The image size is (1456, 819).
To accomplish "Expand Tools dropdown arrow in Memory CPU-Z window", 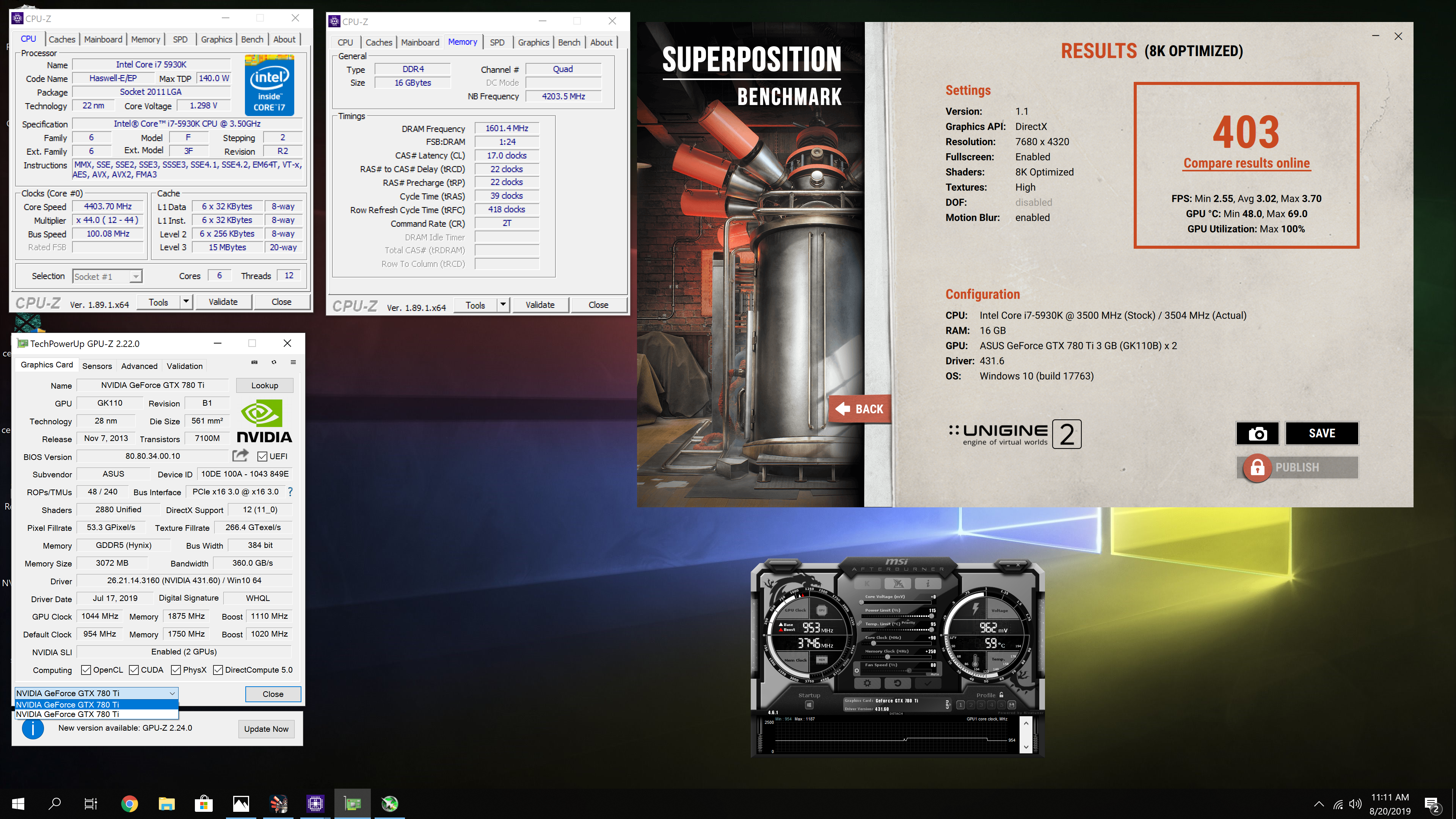I will pyautogui.click(x=502, y=304).
